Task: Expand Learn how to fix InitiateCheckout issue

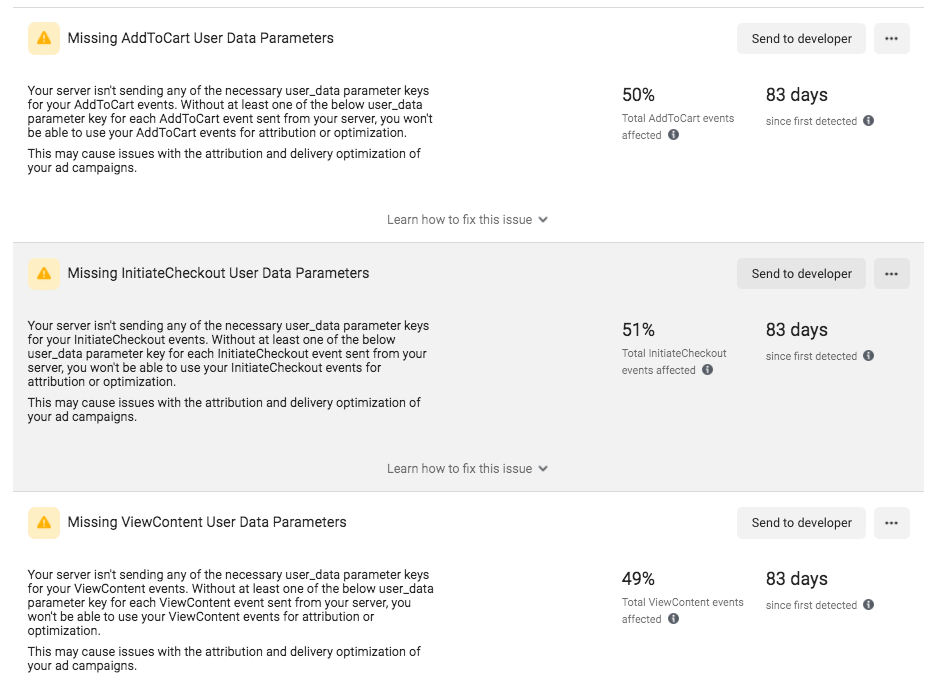Action: point(467,468)
